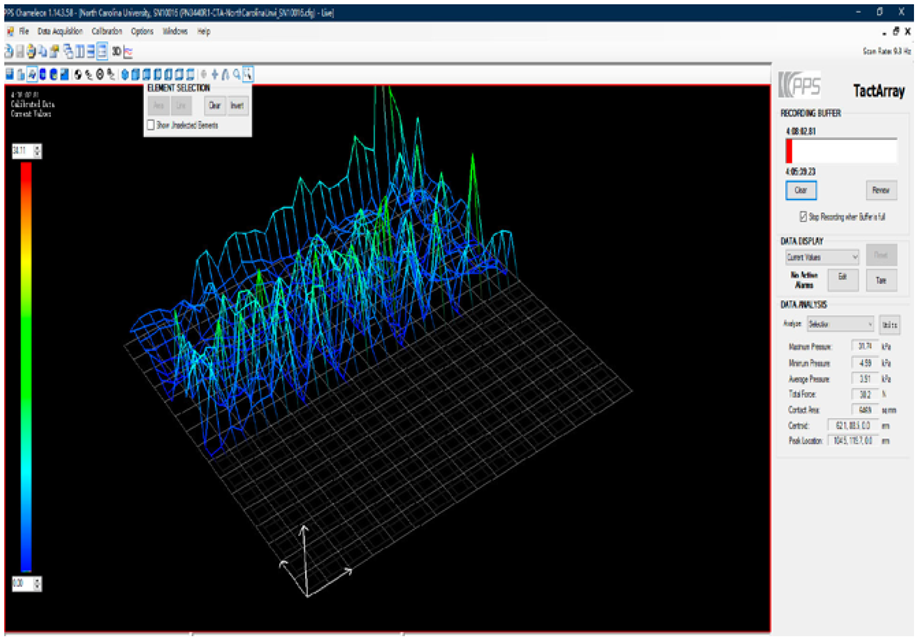
Task: Click the open file icon in toolbar
Action: click(9, 51)
